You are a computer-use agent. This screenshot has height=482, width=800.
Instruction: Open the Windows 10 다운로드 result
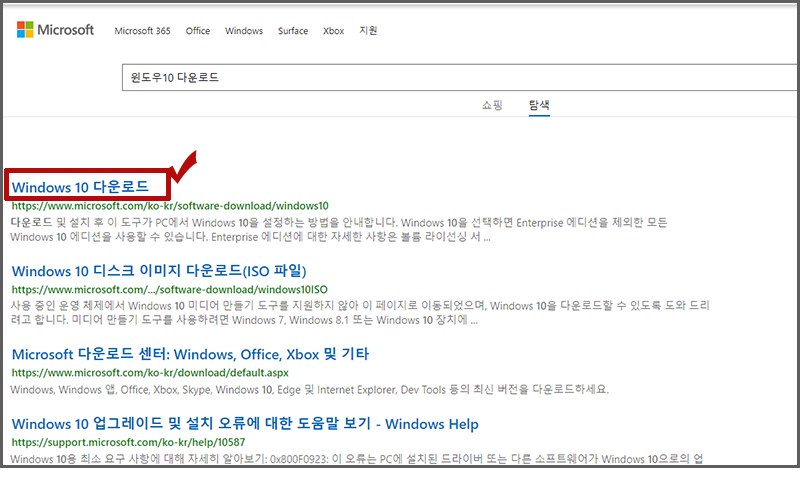tap(80, 187)
